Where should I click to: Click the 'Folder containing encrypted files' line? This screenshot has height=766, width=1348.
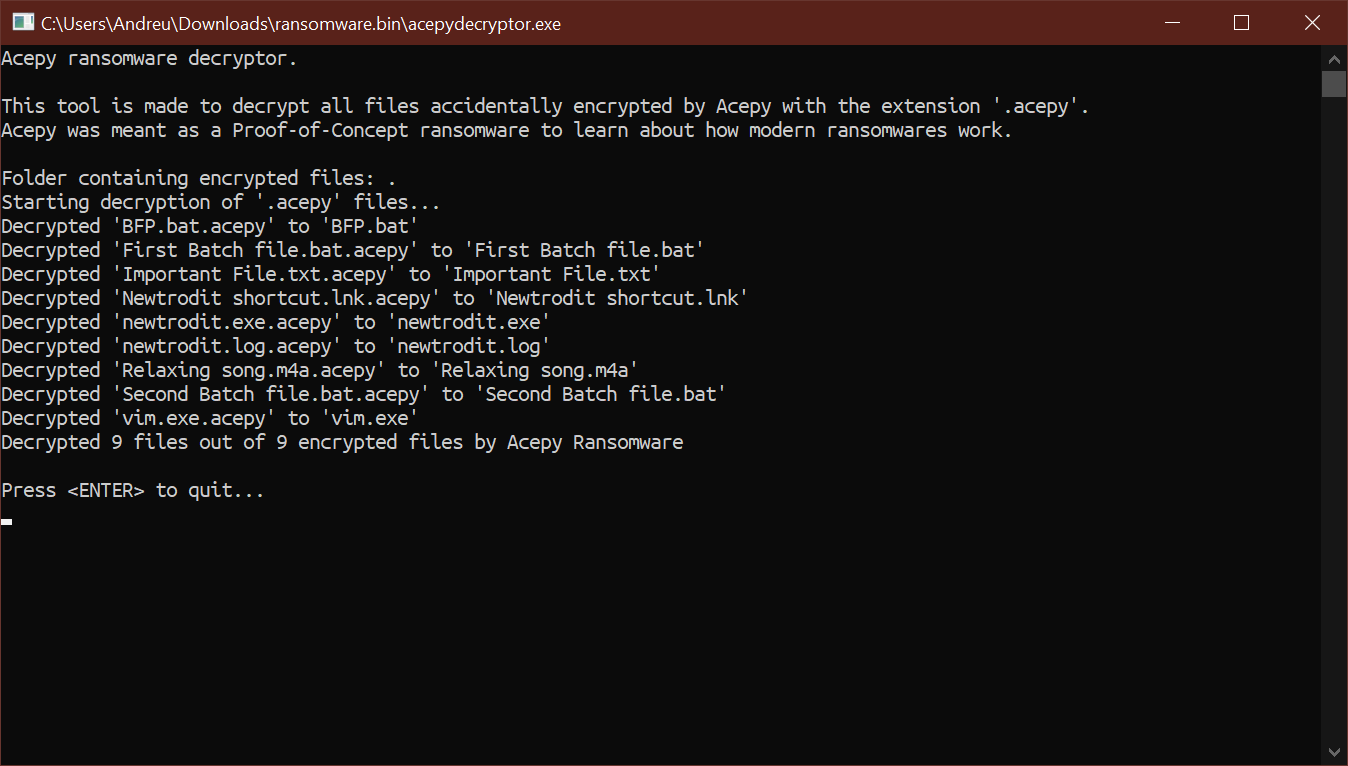(197, 177)
